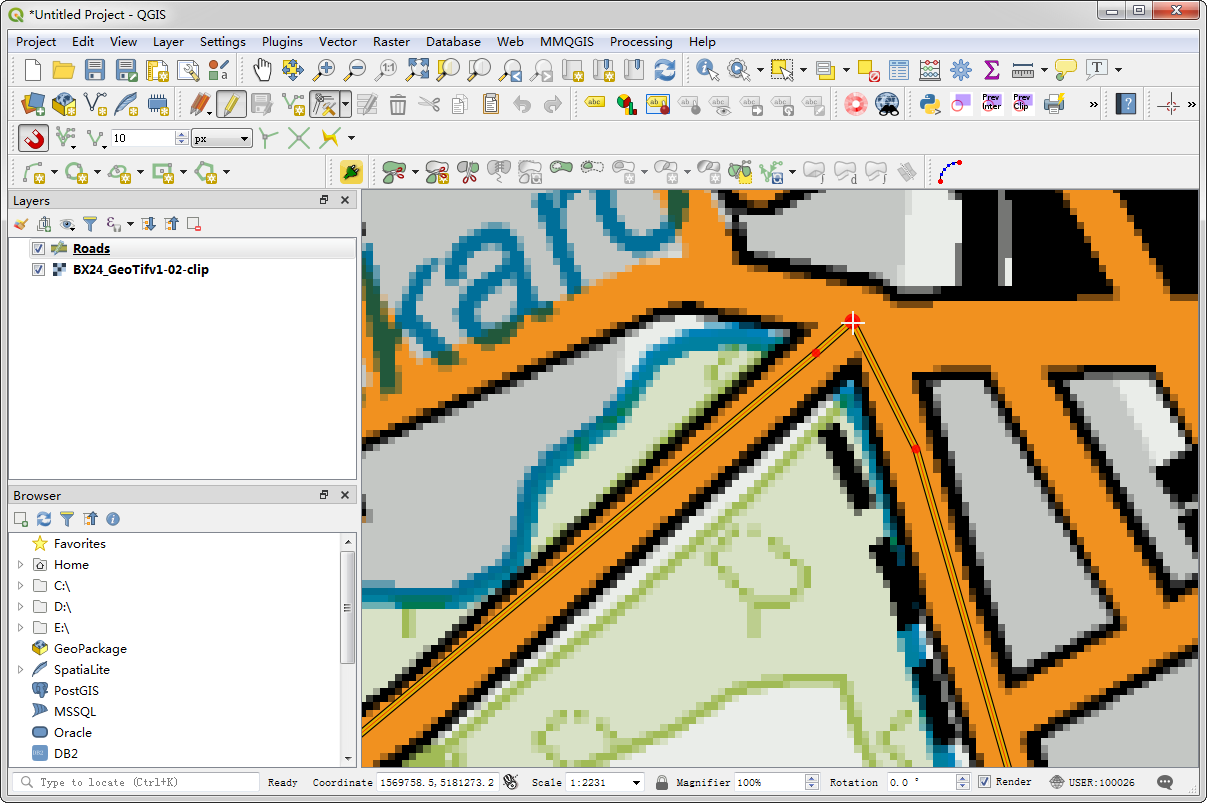
Task: Open the Project menu
Action: tap(36, 42)
